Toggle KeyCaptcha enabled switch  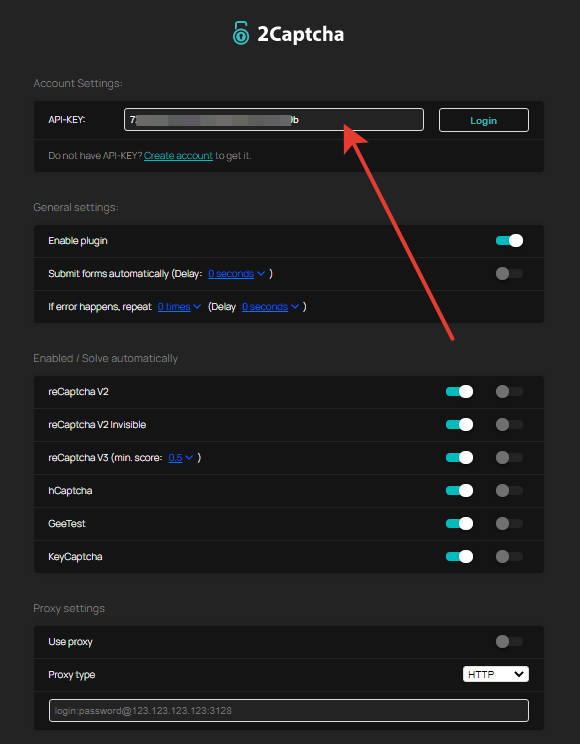click(x=459, y=556)
